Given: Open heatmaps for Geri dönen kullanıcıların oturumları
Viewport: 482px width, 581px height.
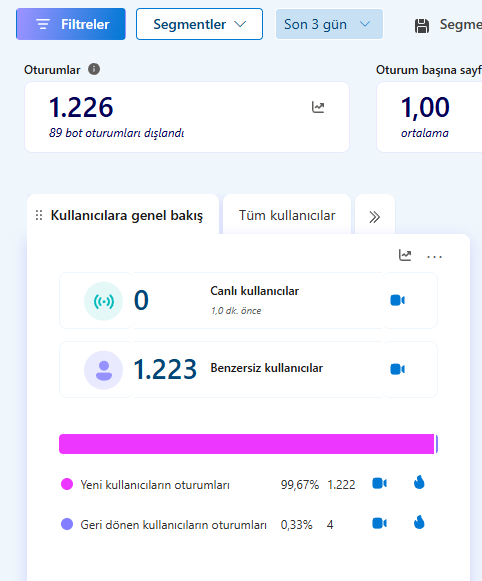Looking at the screenshot, I should [x=419, y=523].
